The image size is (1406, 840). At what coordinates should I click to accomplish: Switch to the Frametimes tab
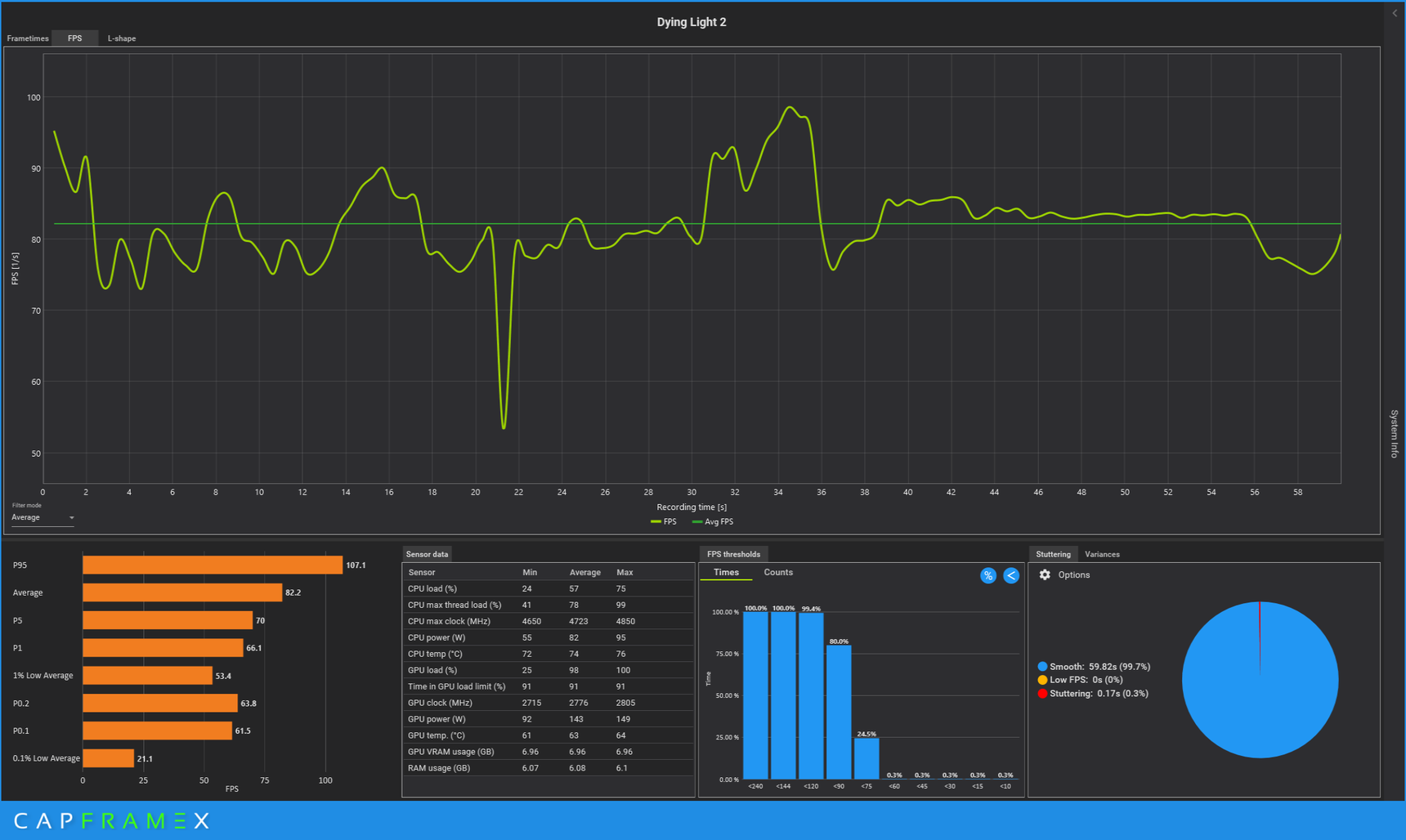click(x=28, y=38)
